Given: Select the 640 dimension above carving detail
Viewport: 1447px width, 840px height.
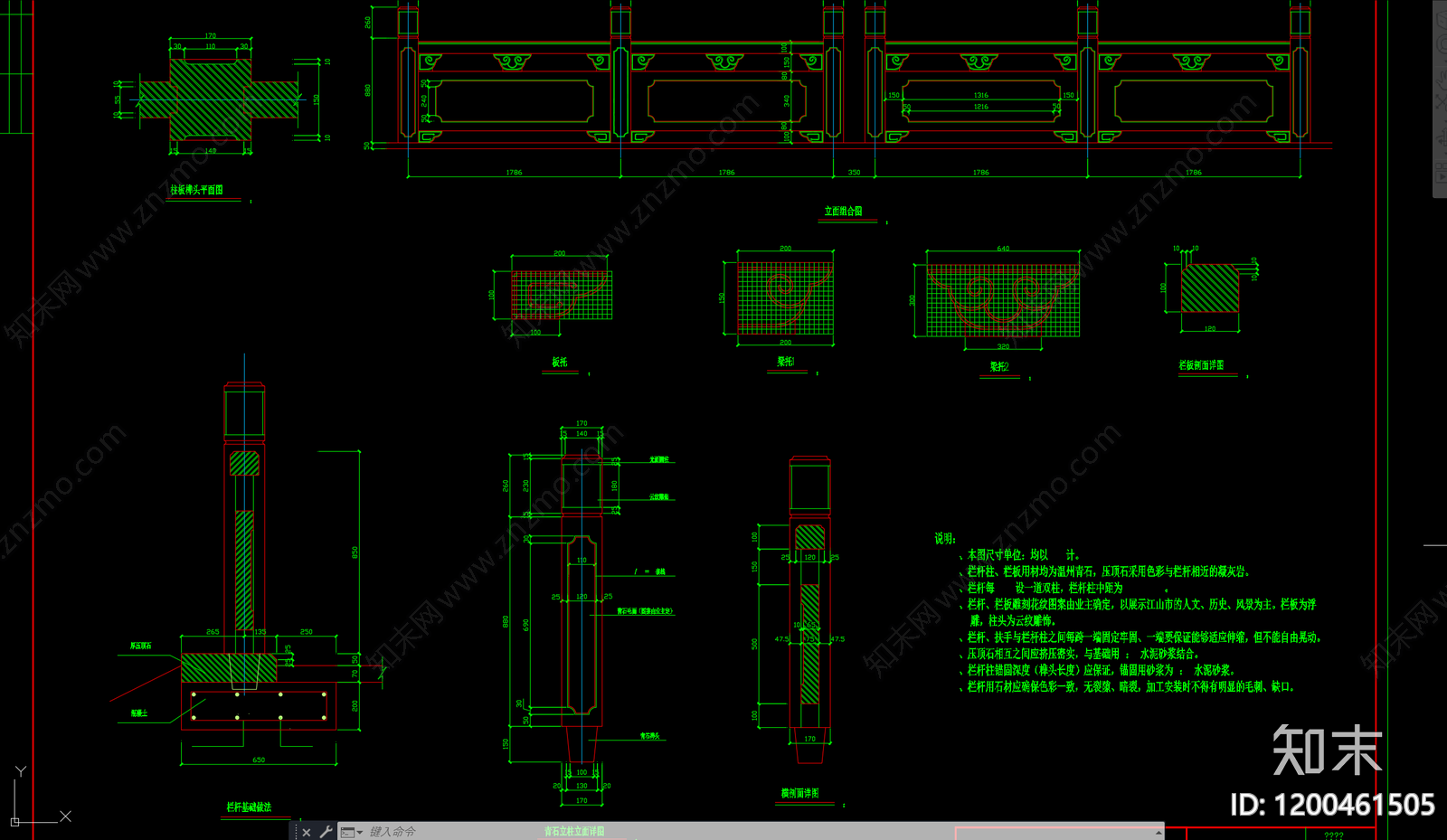Looking at the screenshot, I should (1003, 248).
